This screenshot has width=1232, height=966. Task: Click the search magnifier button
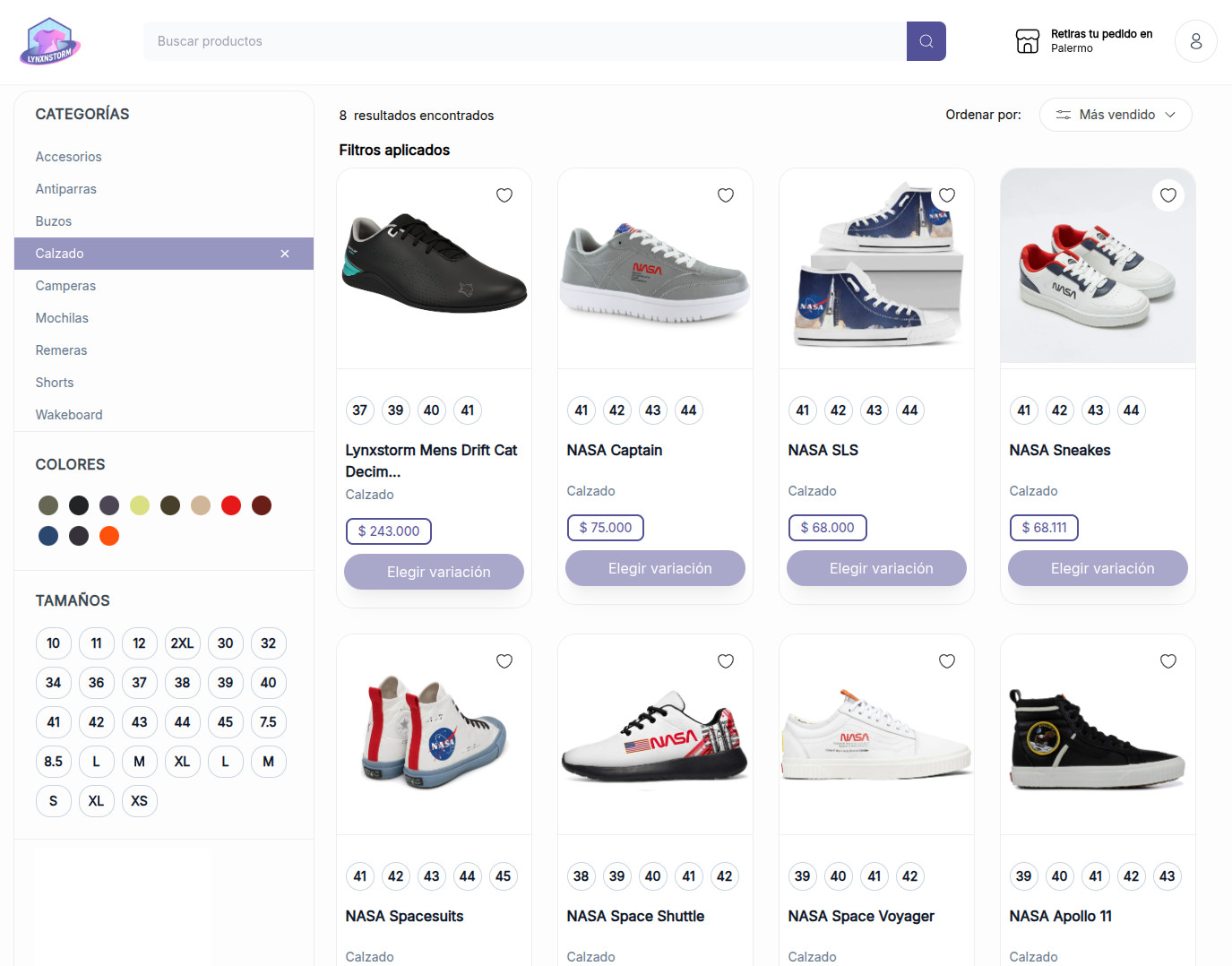click(x=926, y=41)
